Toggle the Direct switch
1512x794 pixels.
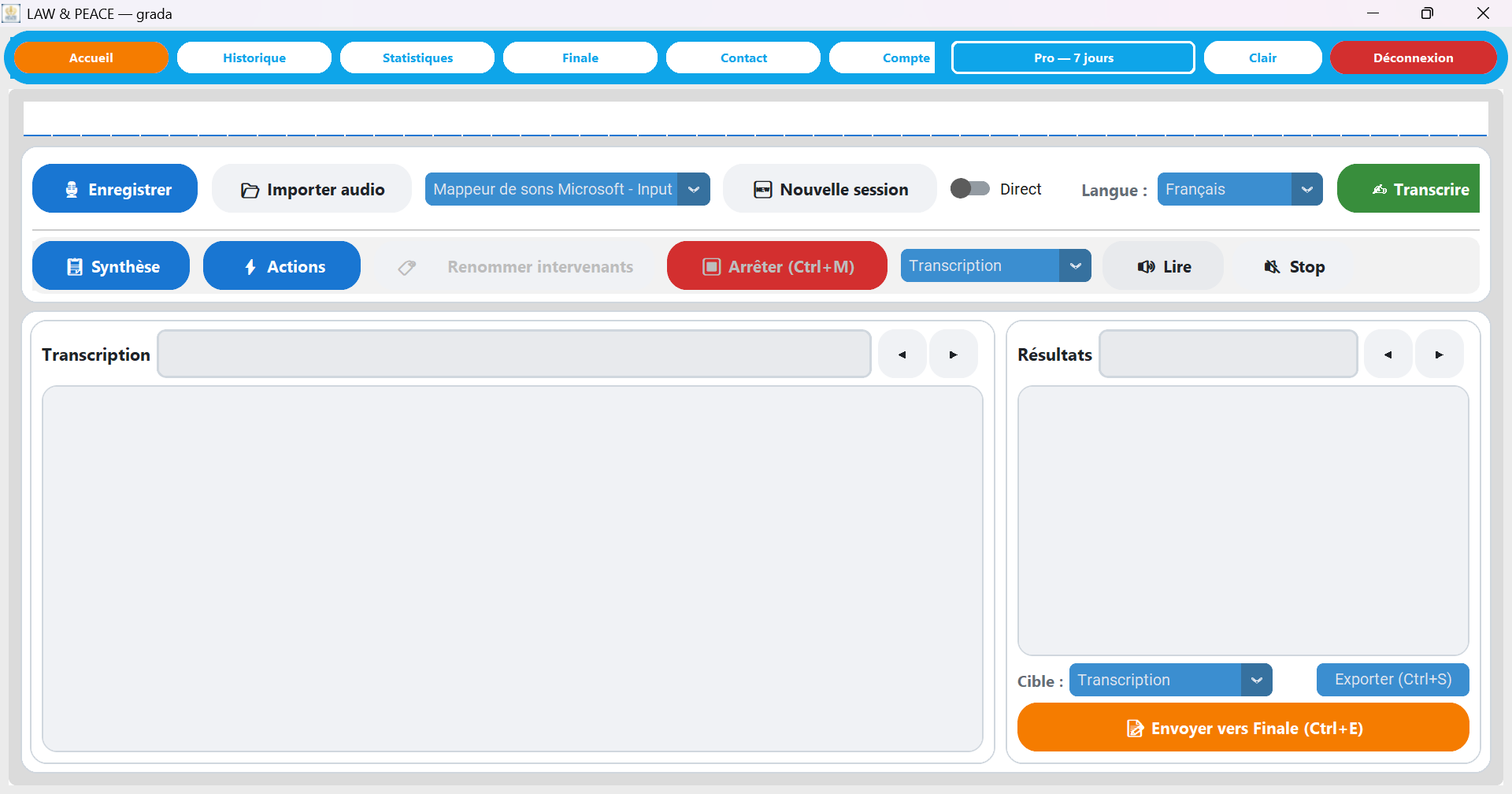click(969, 189)
